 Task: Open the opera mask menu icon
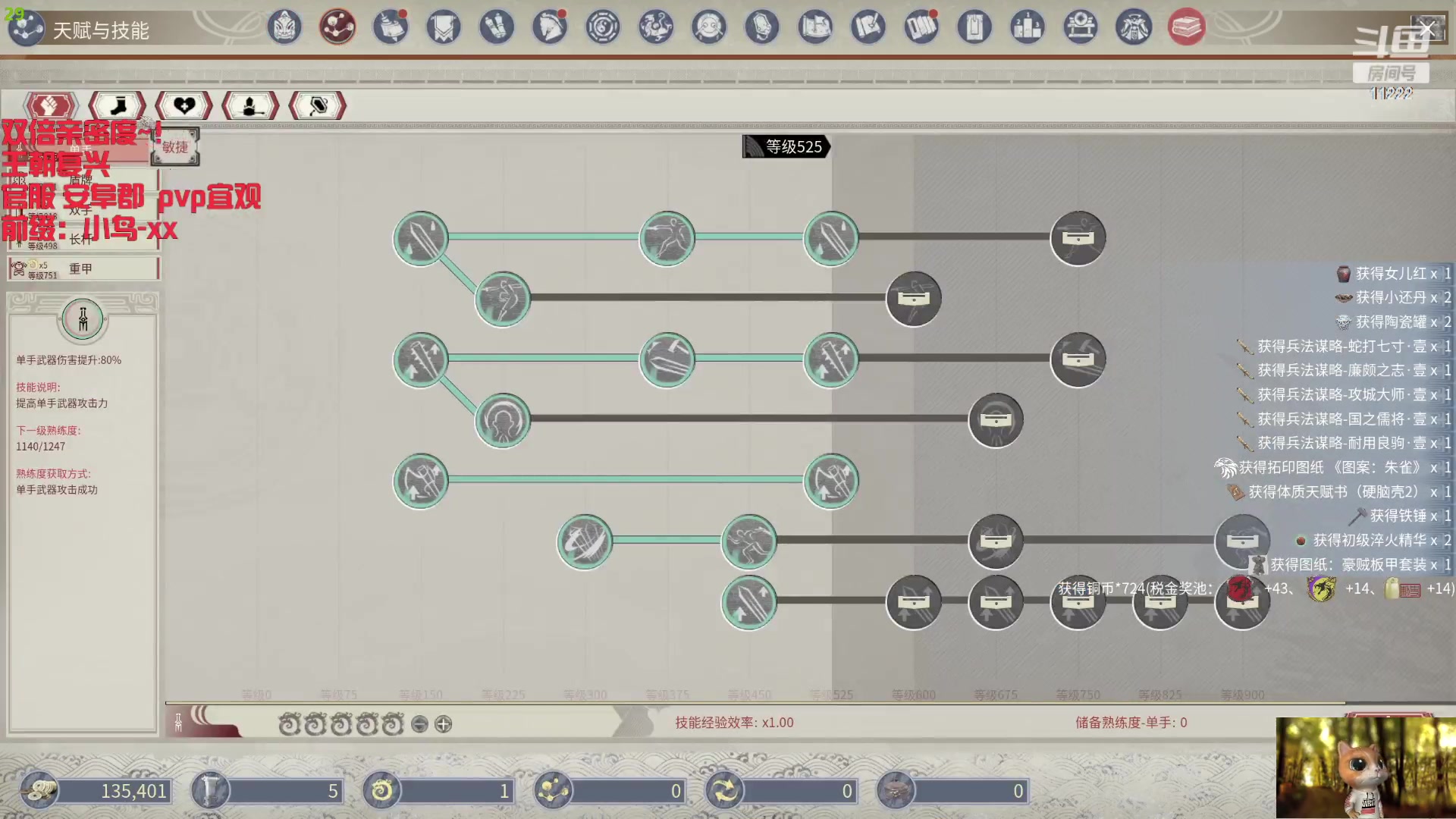point(284,27)
